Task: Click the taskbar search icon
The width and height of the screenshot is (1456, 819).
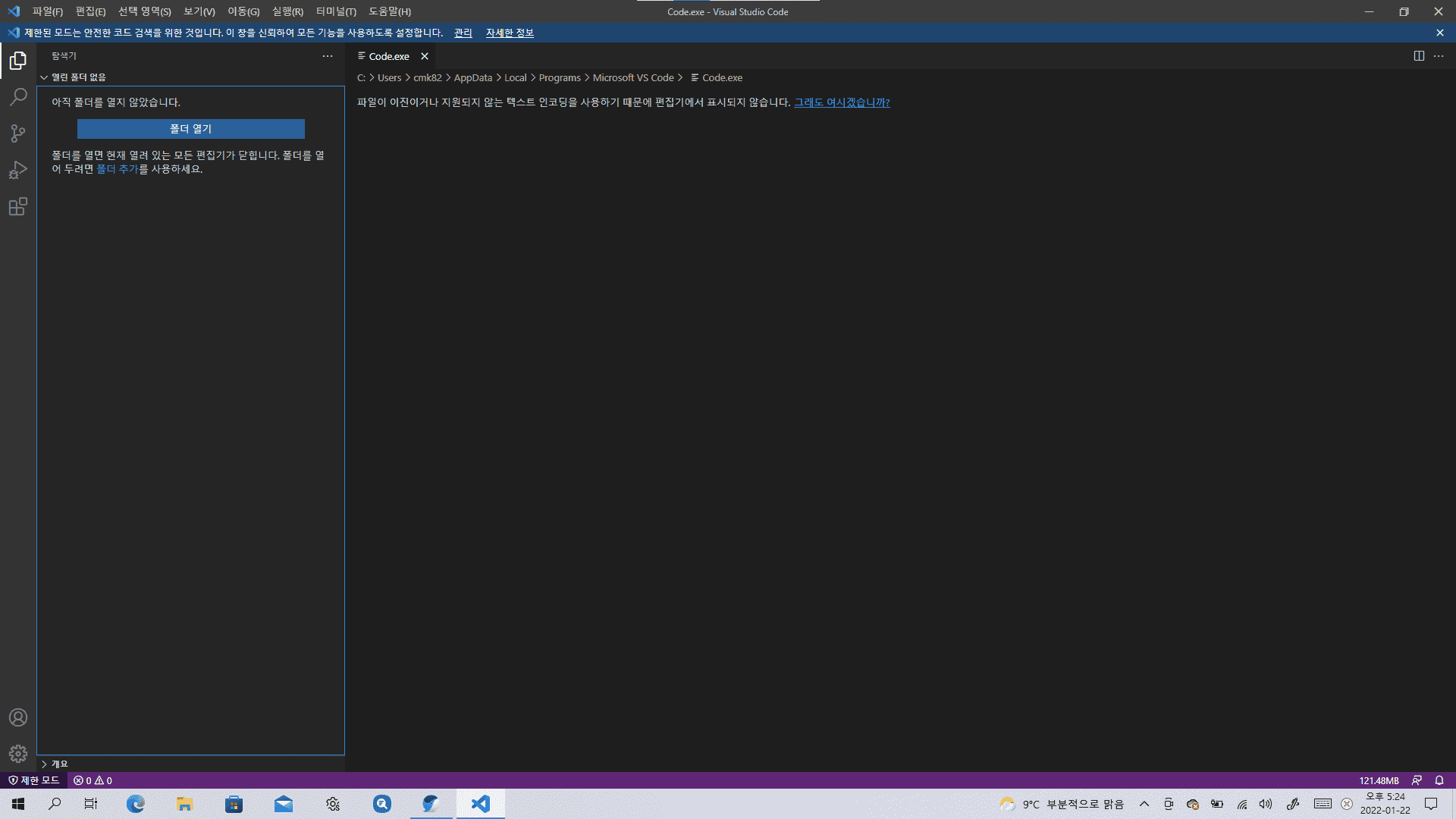Action: click(x=55, y=804)
